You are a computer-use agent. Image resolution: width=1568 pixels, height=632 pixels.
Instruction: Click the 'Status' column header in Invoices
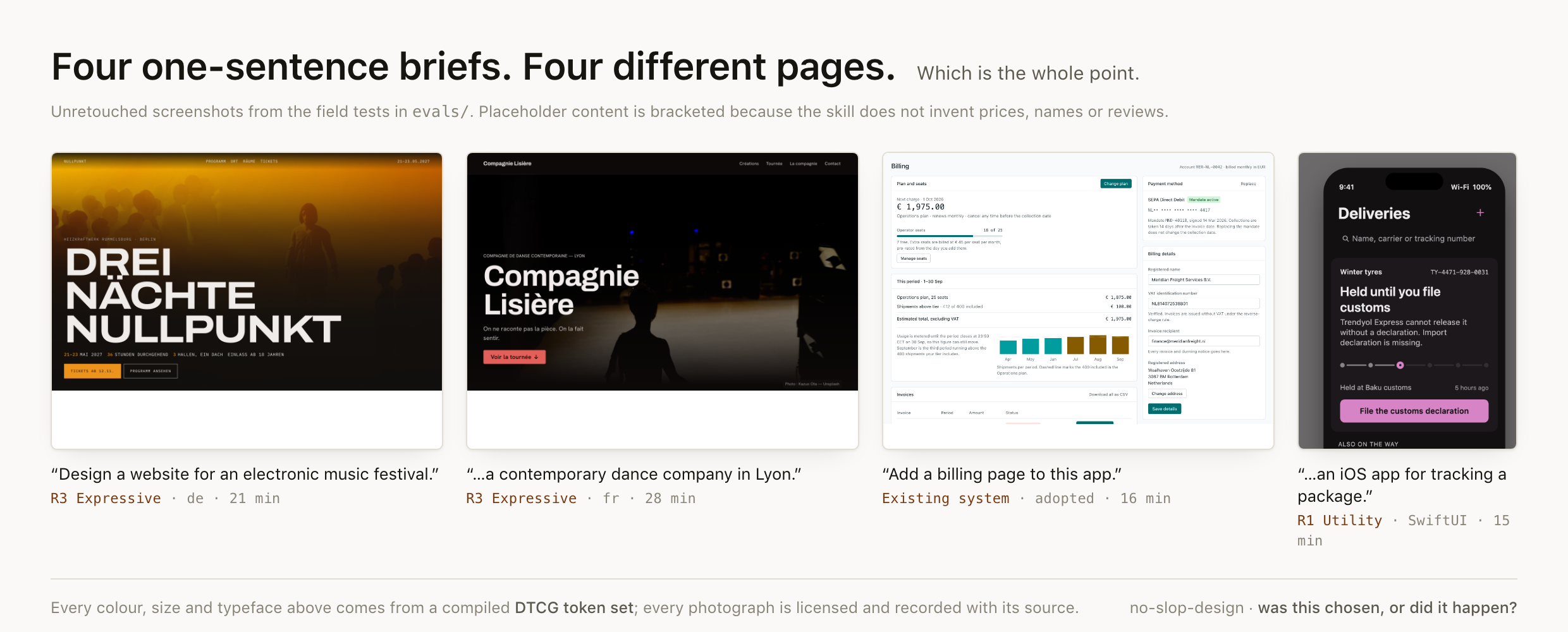pyautogui.click(x=1012, y=413)
